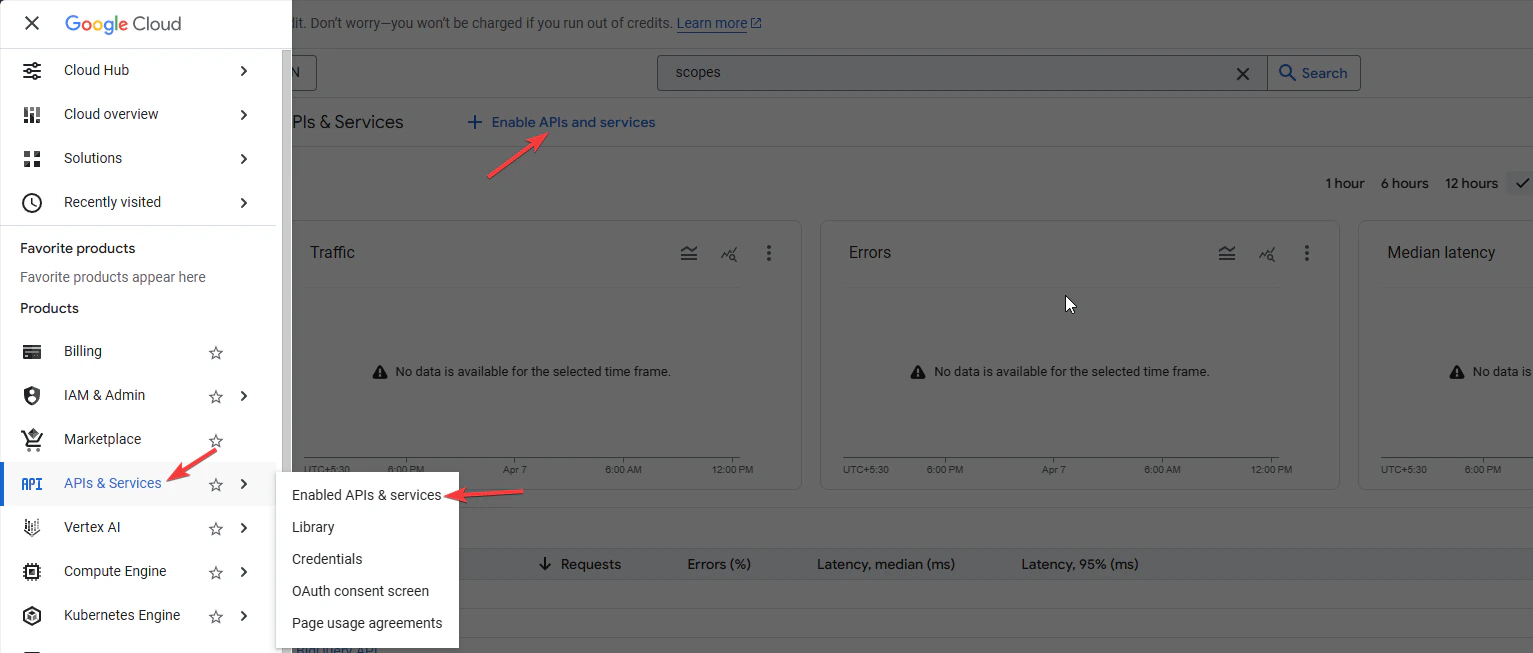
Task: Click the Search button
Action: (x=1314, y=73)
